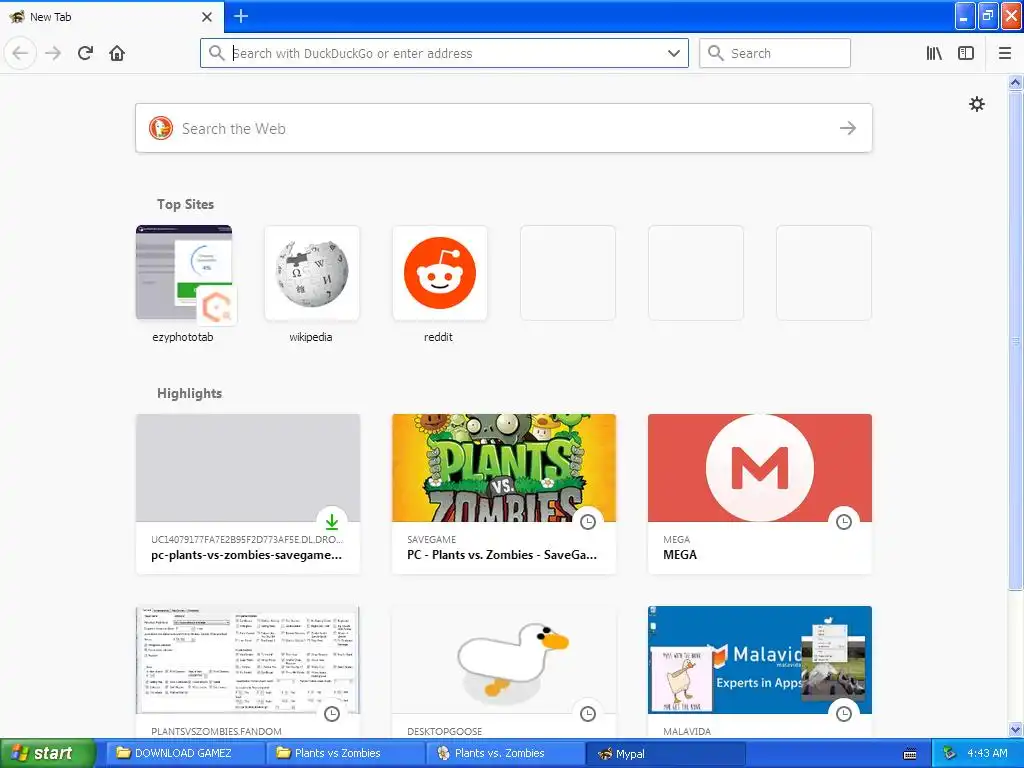Click history clock on Desktopgoose card
The image size is (1024, 768).
[588, 713]
